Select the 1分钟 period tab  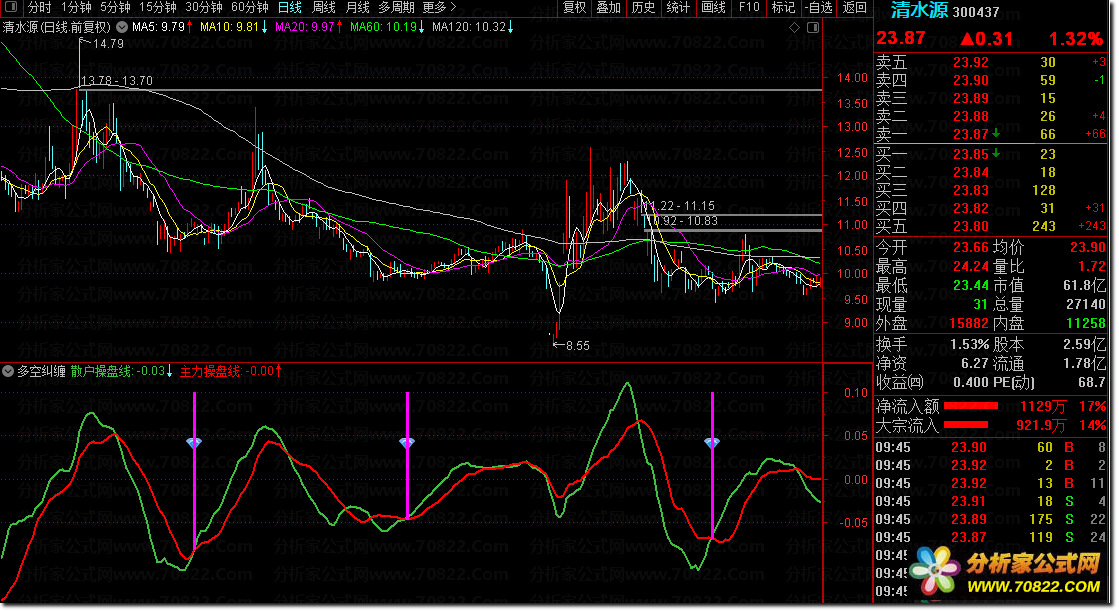pos(76,8)
